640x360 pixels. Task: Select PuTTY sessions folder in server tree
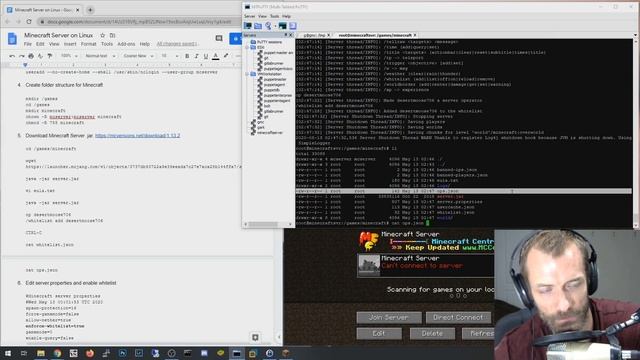click(x=269, y=42)
